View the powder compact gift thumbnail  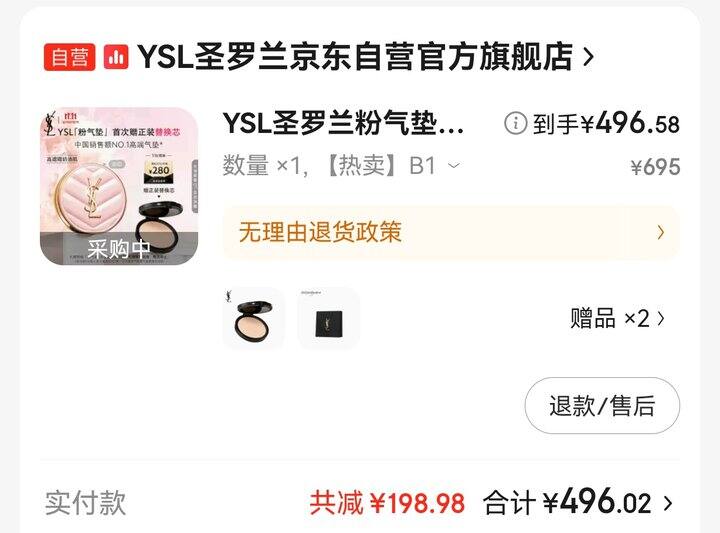pos(253,318)
